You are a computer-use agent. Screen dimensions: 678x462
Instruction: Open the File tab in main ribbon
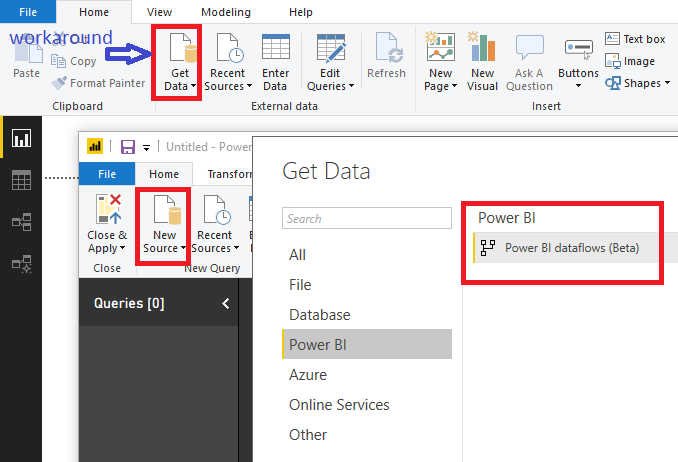pos(28,12)
